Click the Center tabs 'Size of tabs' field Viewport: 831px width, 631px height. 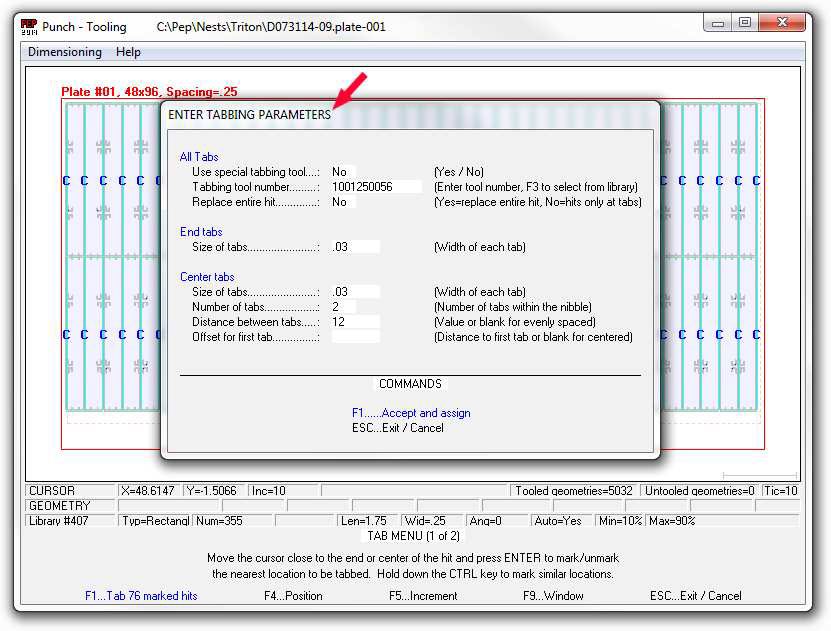tap(355, 292)
